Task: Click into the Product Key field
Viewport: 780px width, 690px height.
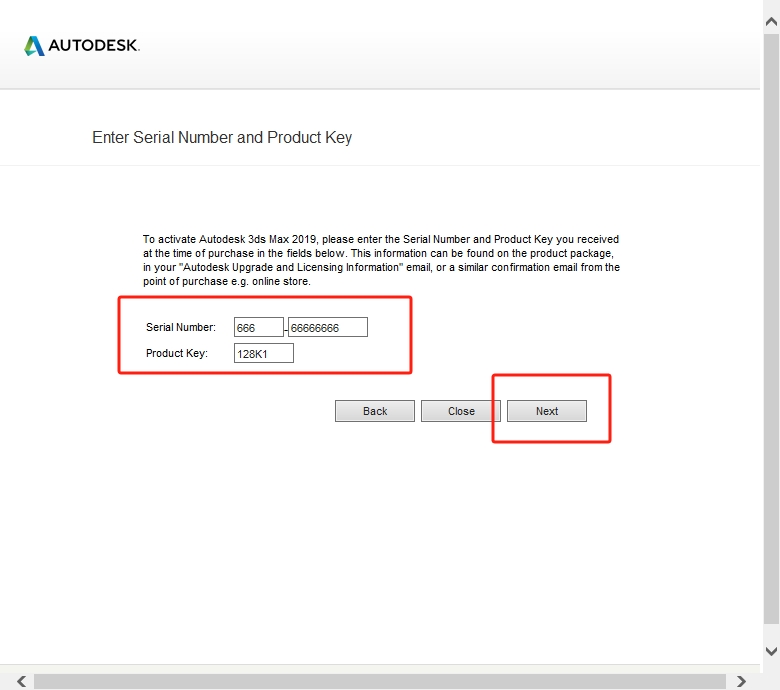Action: tap(263, 353)
